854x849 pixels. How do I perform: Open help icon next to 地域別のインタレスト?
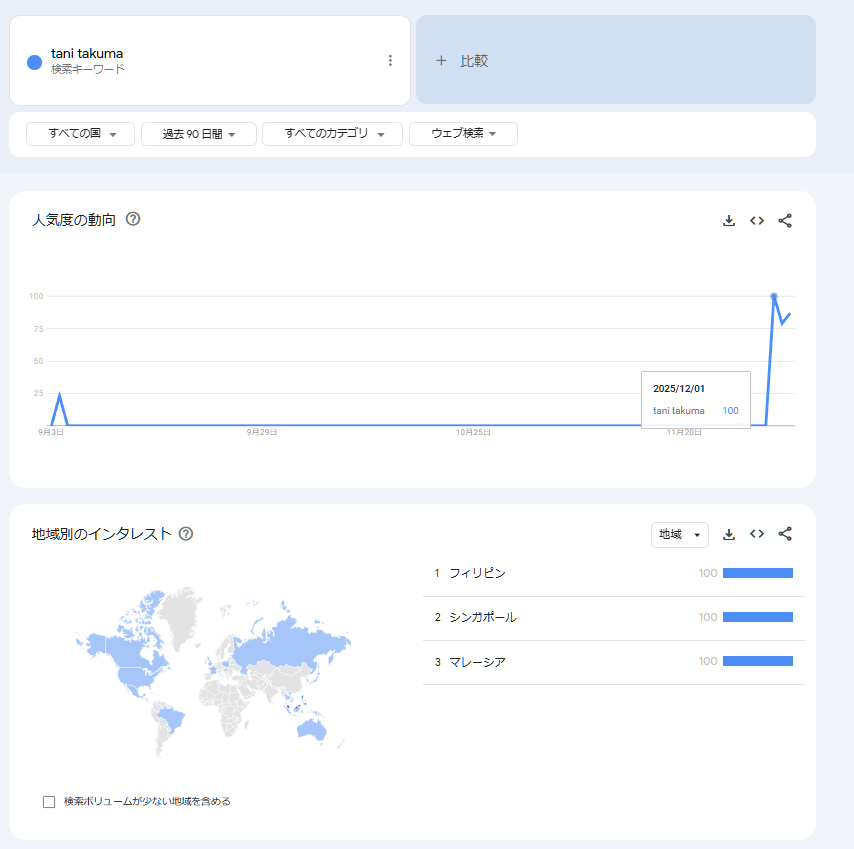185,534
